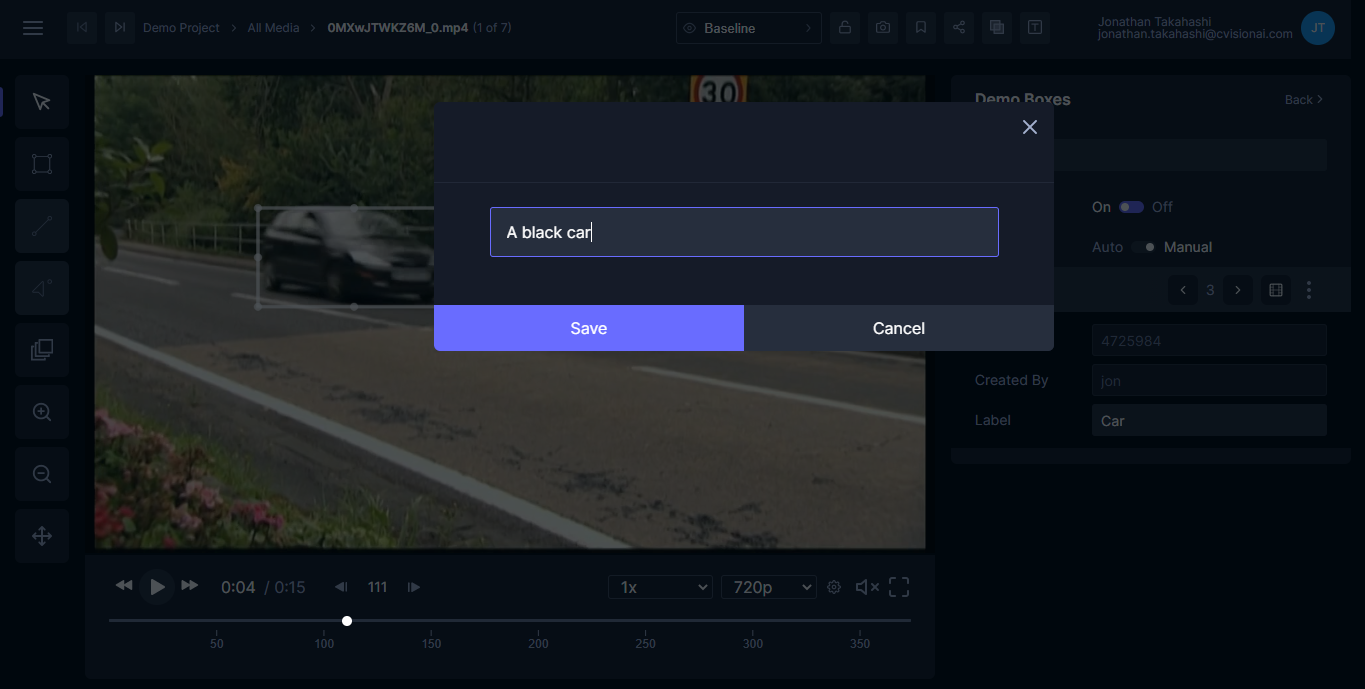Select the duplicate layers tool

pos(42,350)
